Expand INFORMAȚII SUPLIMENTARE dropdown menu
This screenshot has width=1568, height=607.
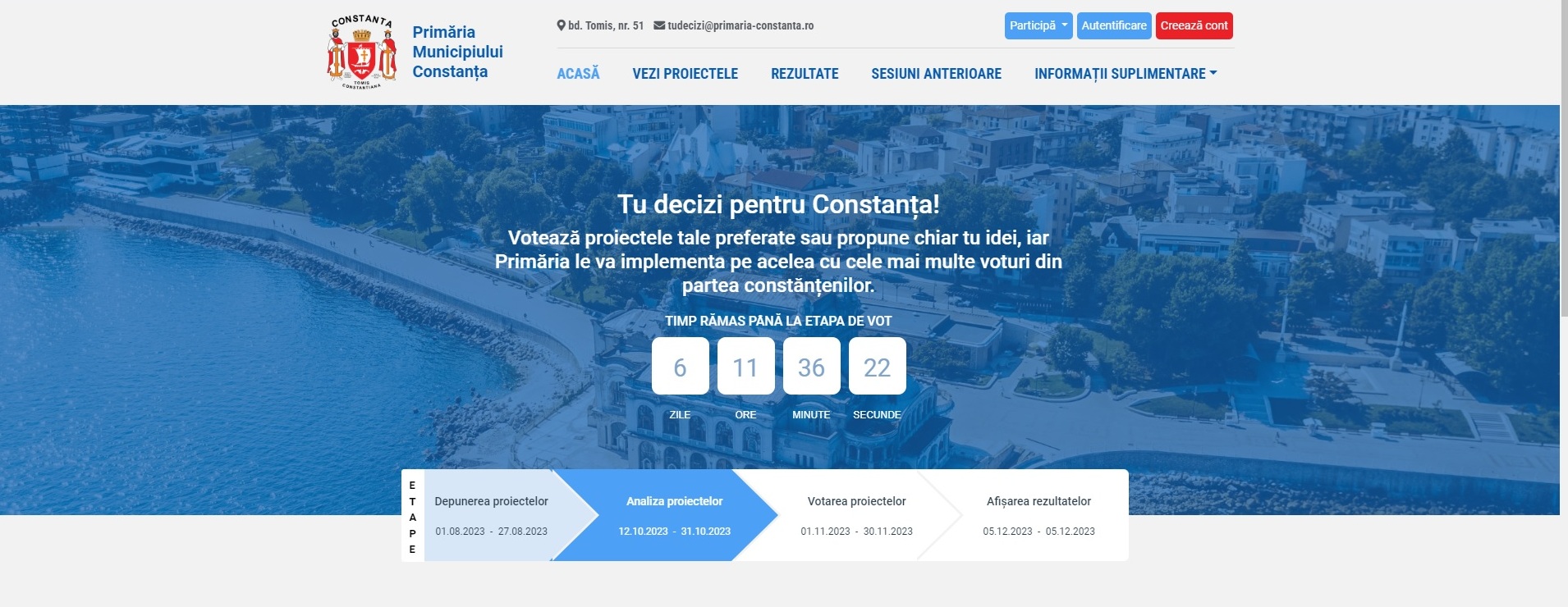[x=1126, y=74]
